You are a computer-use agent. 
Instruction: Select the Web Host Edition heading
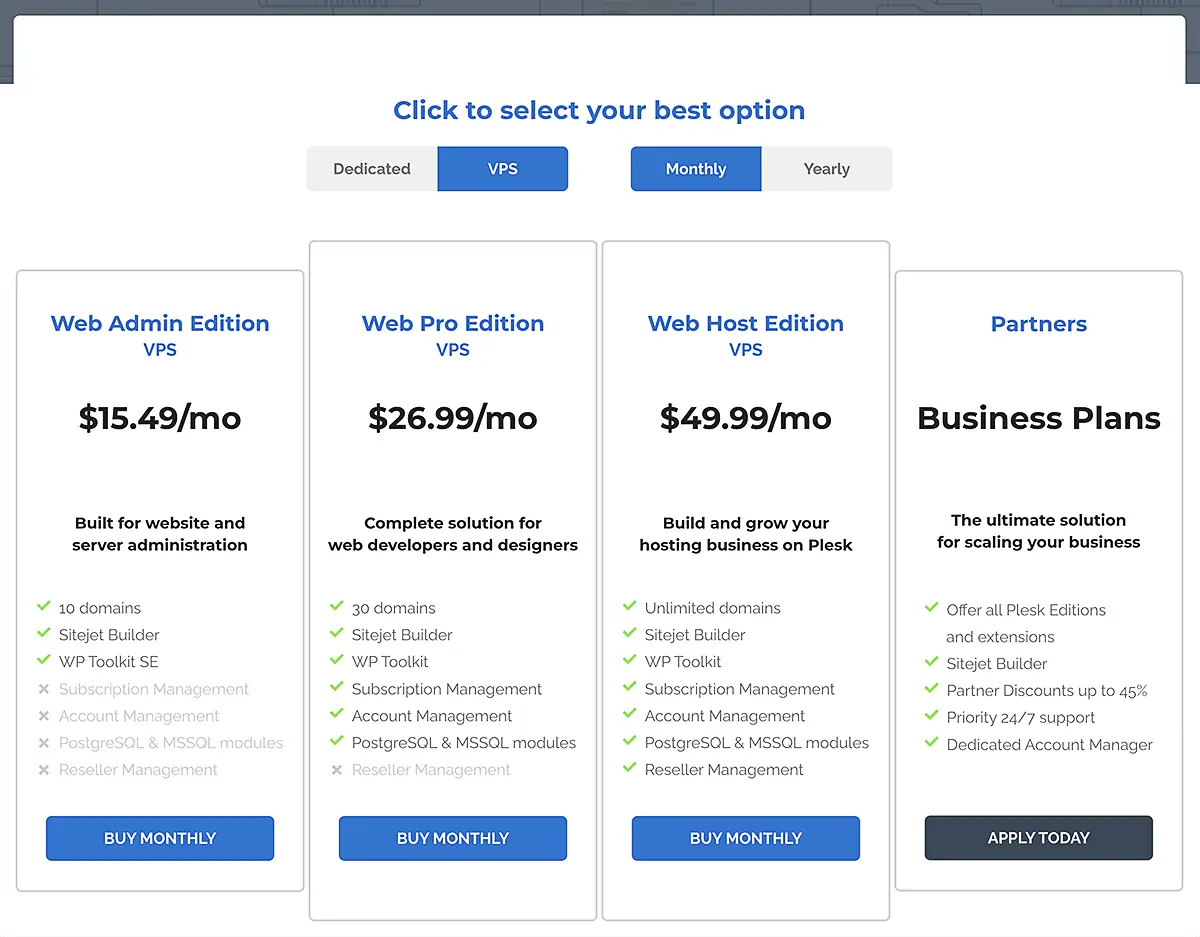coord(746,323)
